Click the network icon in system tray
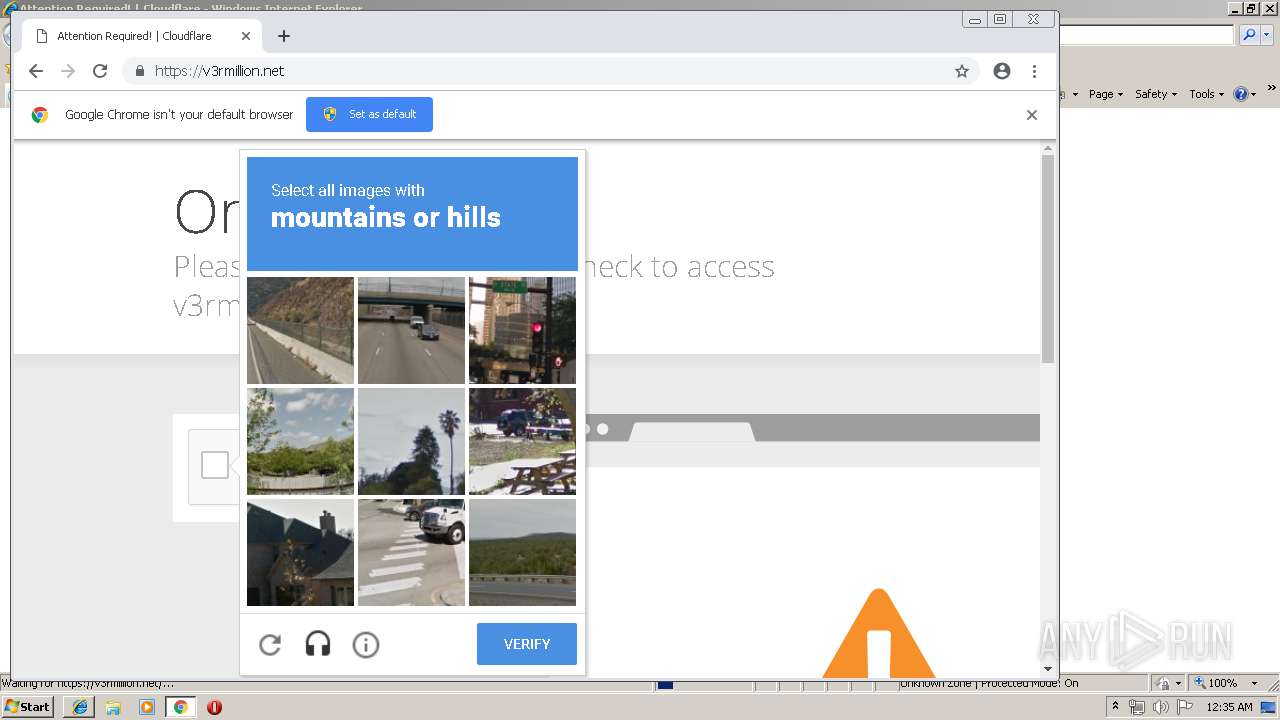The image size is (1280, 720). [x=1137, y=707]
